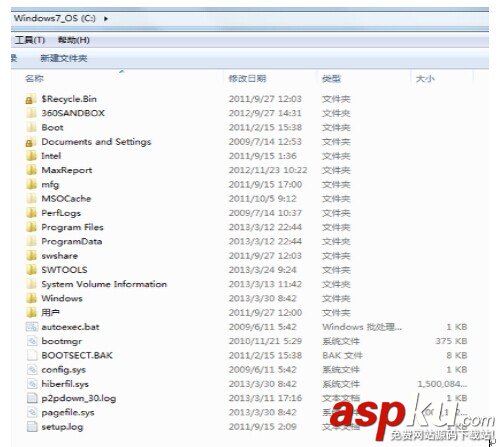This screenshot has height=447, width=500.
Task: Click the MSOCache folder icon
Action: [x=31, y=199]
